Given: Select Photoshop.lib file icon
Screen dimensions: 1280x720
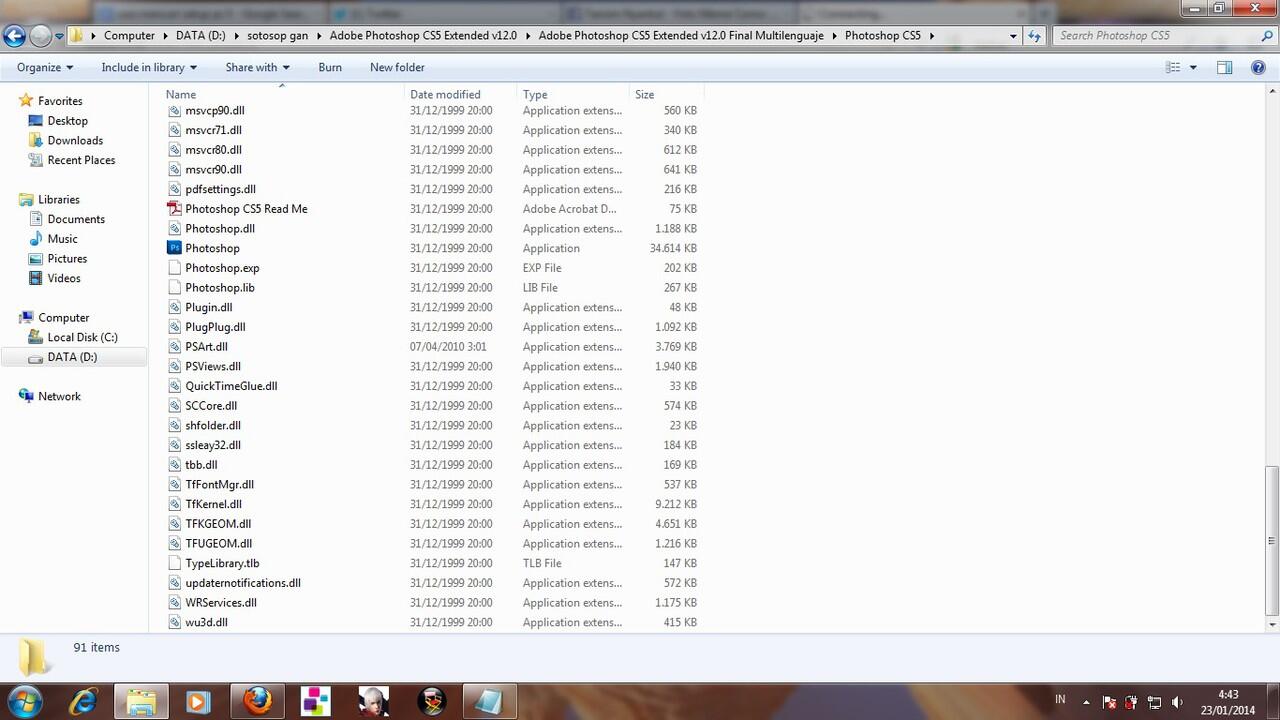Looking at the screenshot, I should click(x=175, y=288).
